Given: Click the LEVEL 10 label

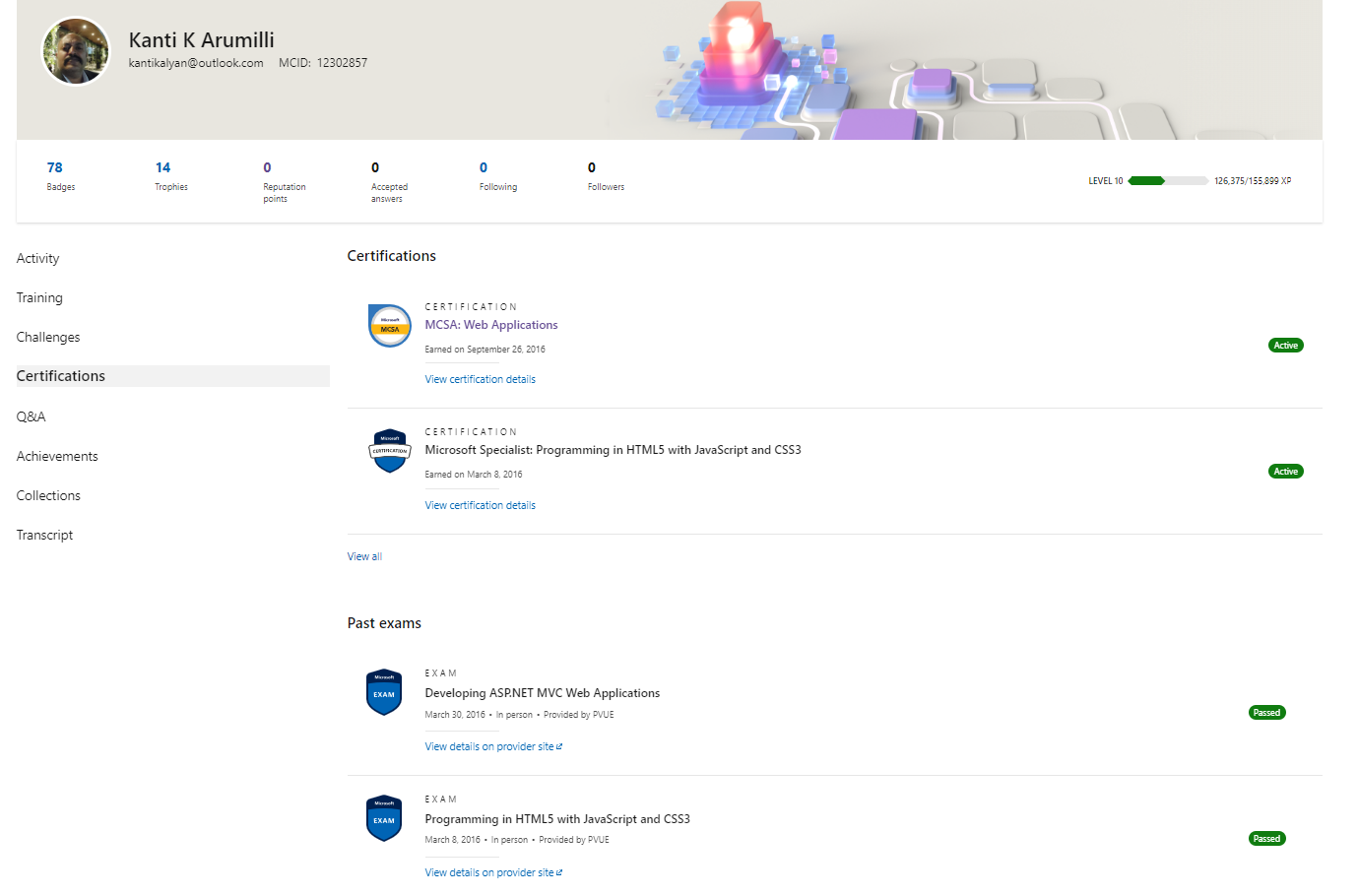Looking at the screenshot, I should coord(1105,181).
